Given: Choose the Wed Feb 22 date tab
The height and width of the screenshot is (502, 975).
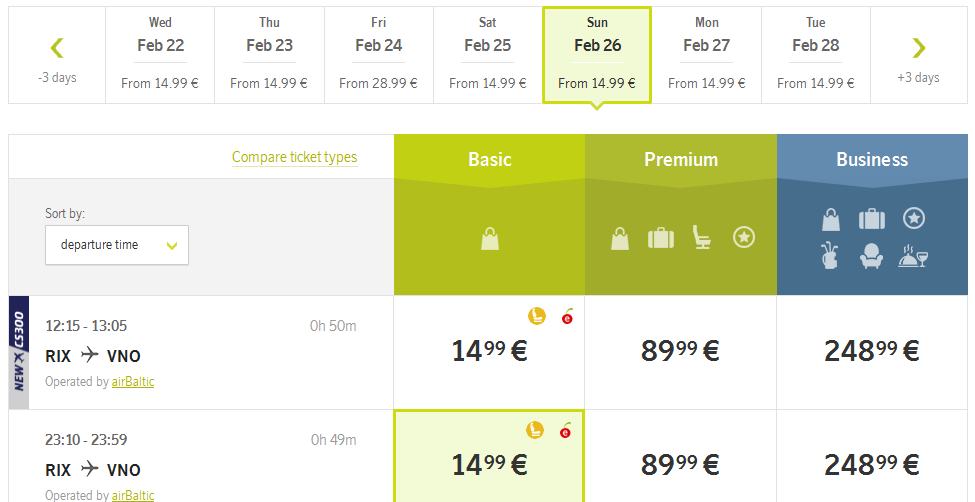Looking at the screenshot, I should (160, 55).
